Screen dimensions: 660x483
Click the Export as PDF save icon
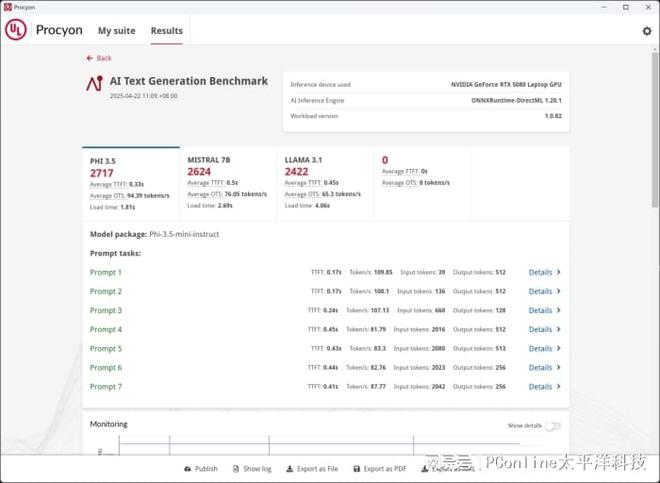tap(357, 469)
